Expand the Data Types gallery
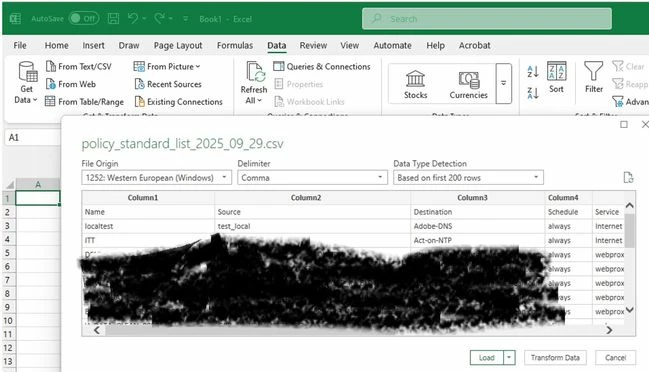 [x=504, y=83]
